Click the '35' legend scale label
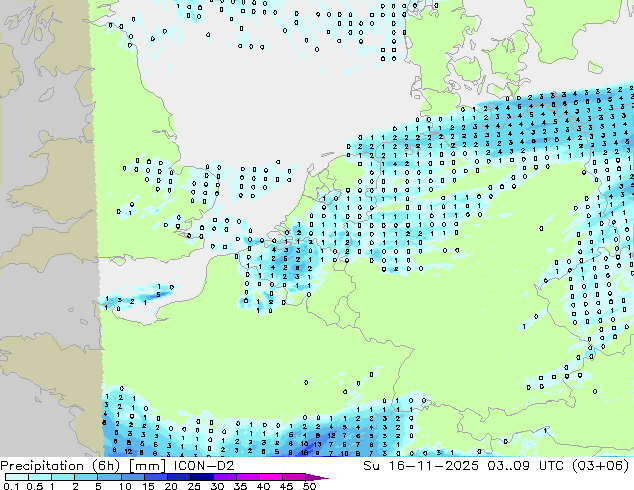This screenshot has height=490, width=634. click(240, 486)
